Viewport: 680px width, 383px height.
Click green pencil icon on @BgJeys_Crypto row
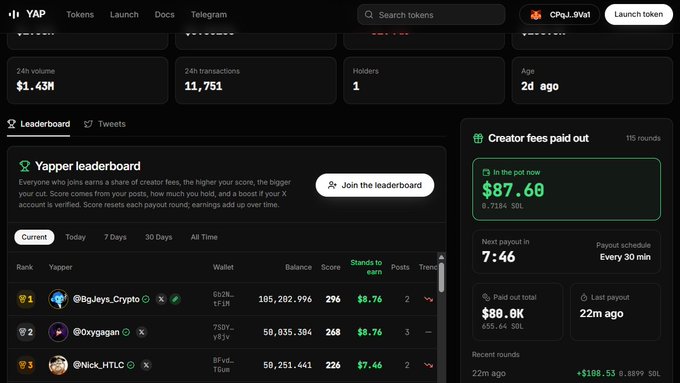click(176, 299)
